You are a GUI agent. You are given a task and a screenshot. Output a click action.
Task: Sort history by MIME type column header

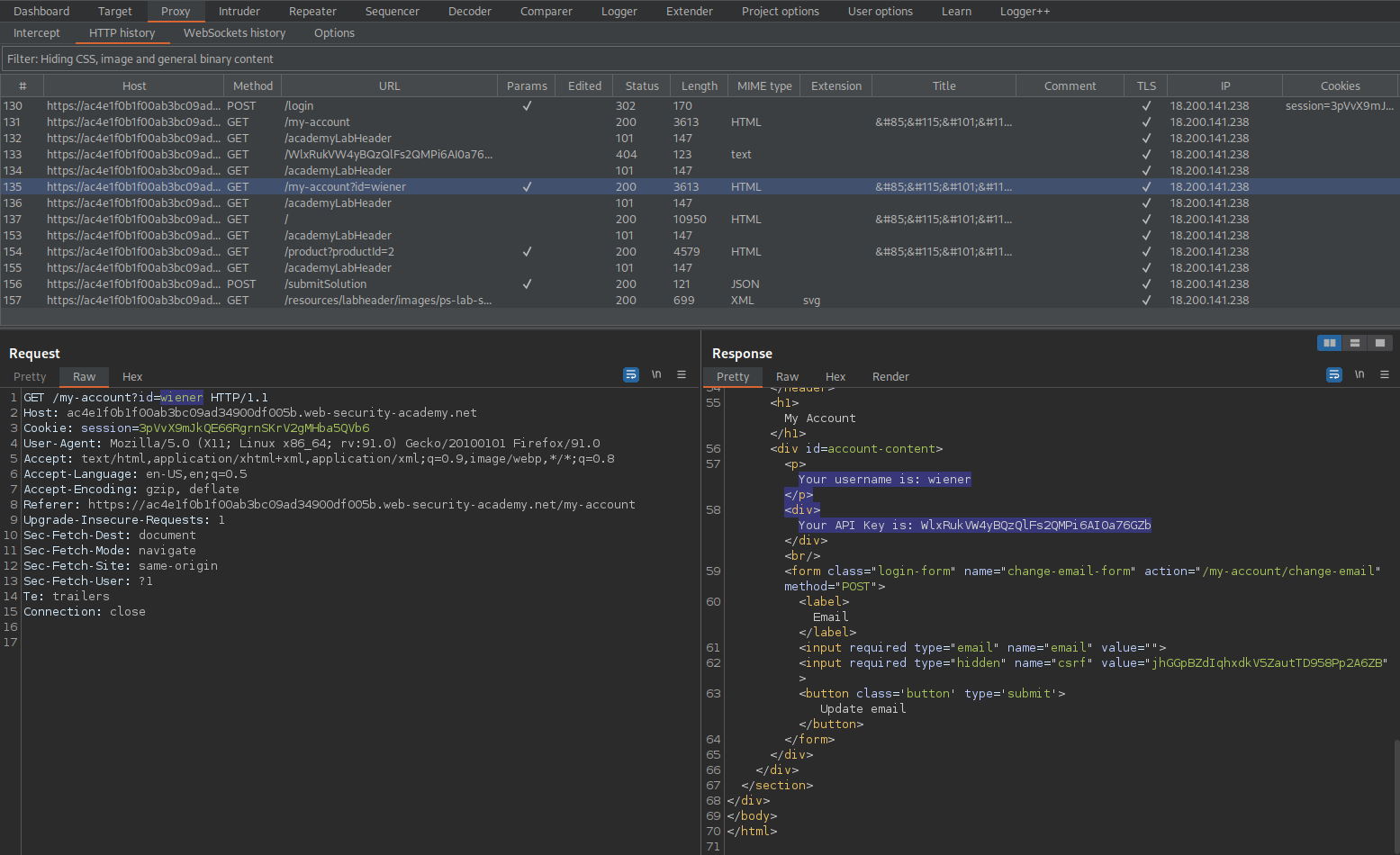[x=764, y=86]
